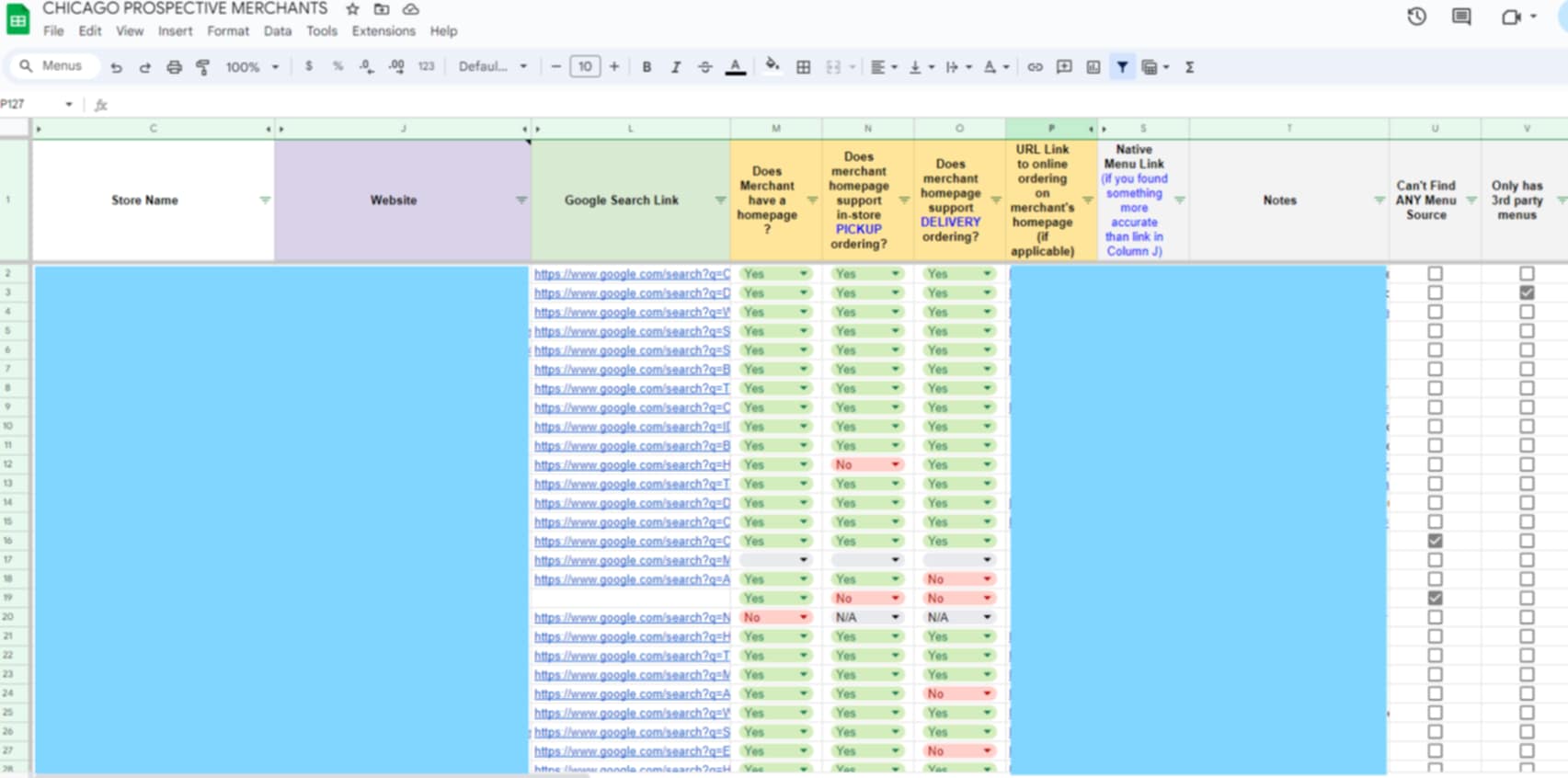The width and height of the screenshot is (1568, 778).
Task: Format as currency with dollar icon
Action: pos(309,66)
